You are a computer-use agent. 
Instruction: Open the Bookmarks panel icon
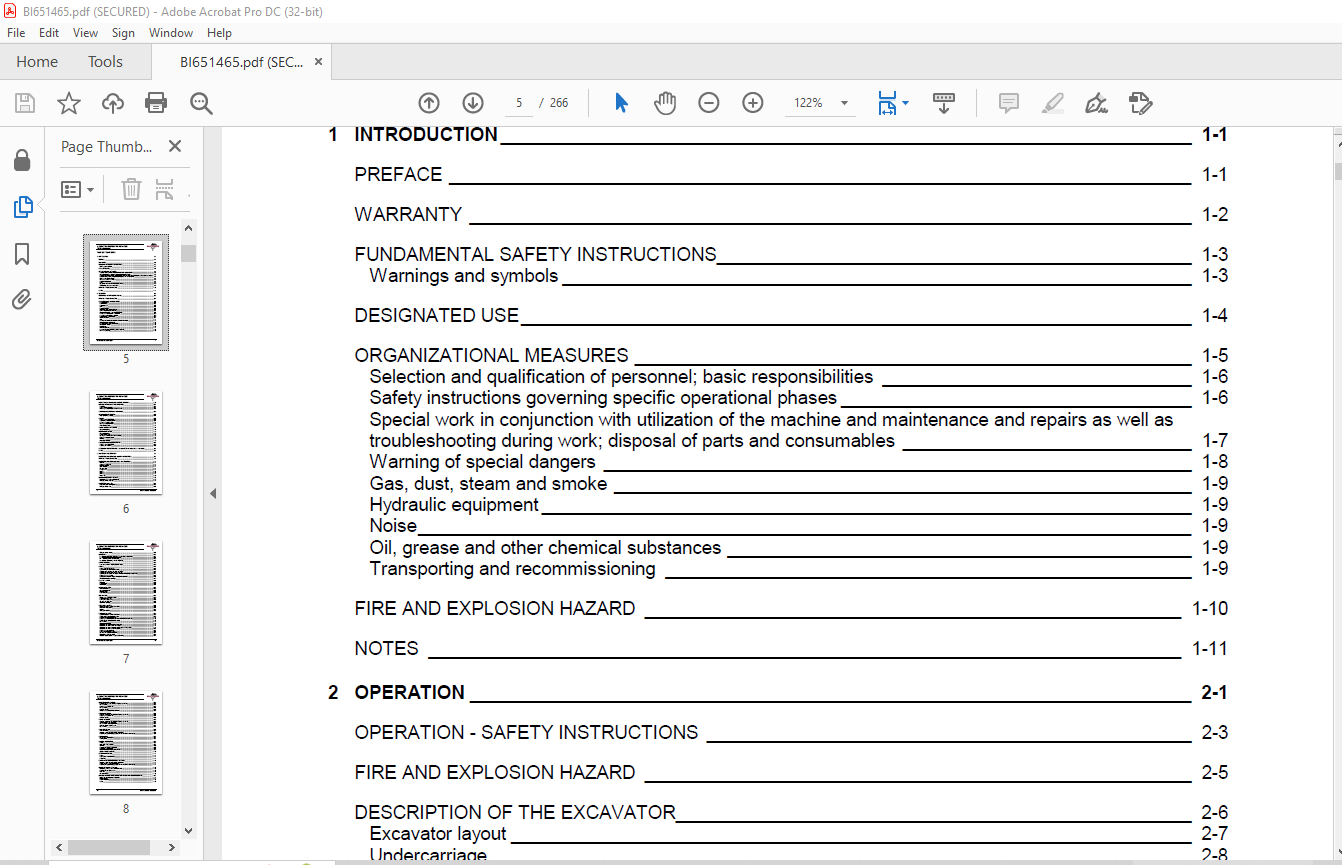22,254
